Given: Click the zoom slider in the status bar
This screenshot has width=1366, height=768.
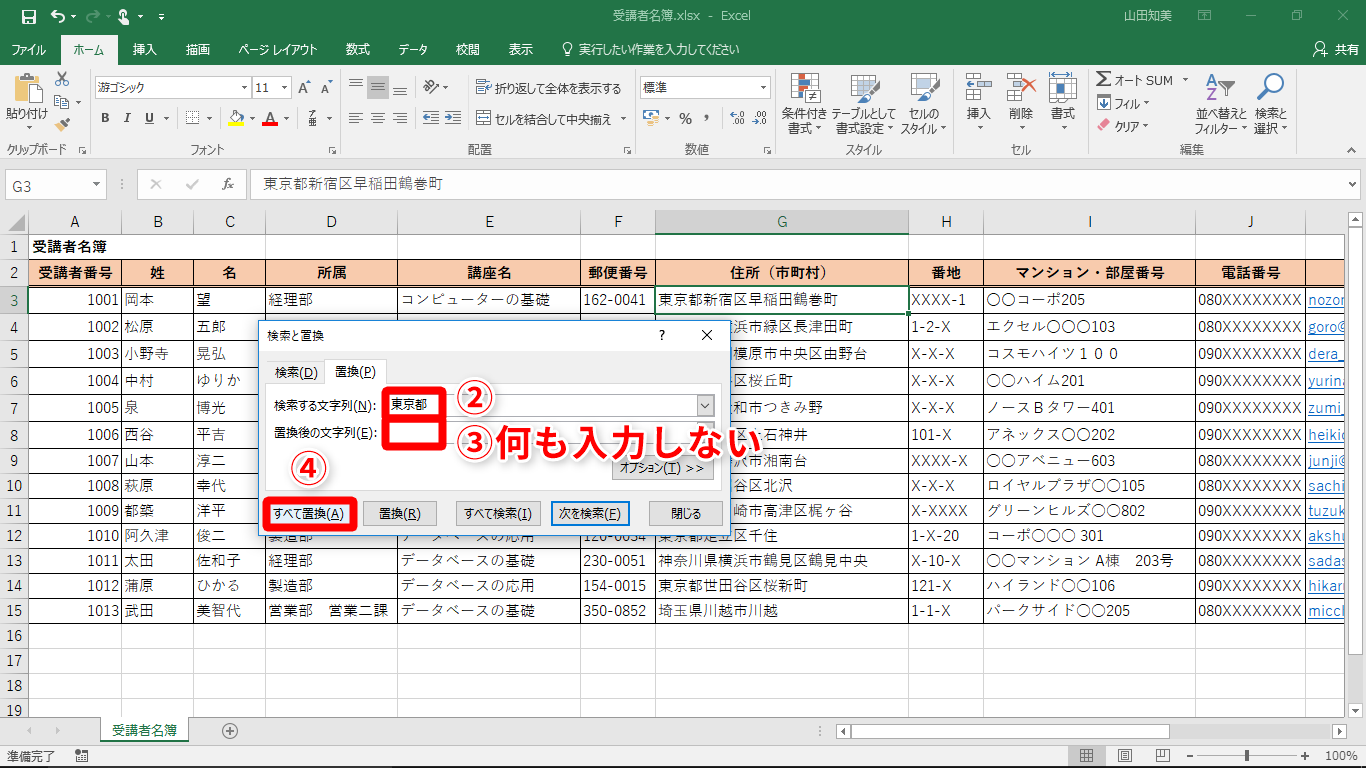Looking at the screenshot, I should (1246, 756).
